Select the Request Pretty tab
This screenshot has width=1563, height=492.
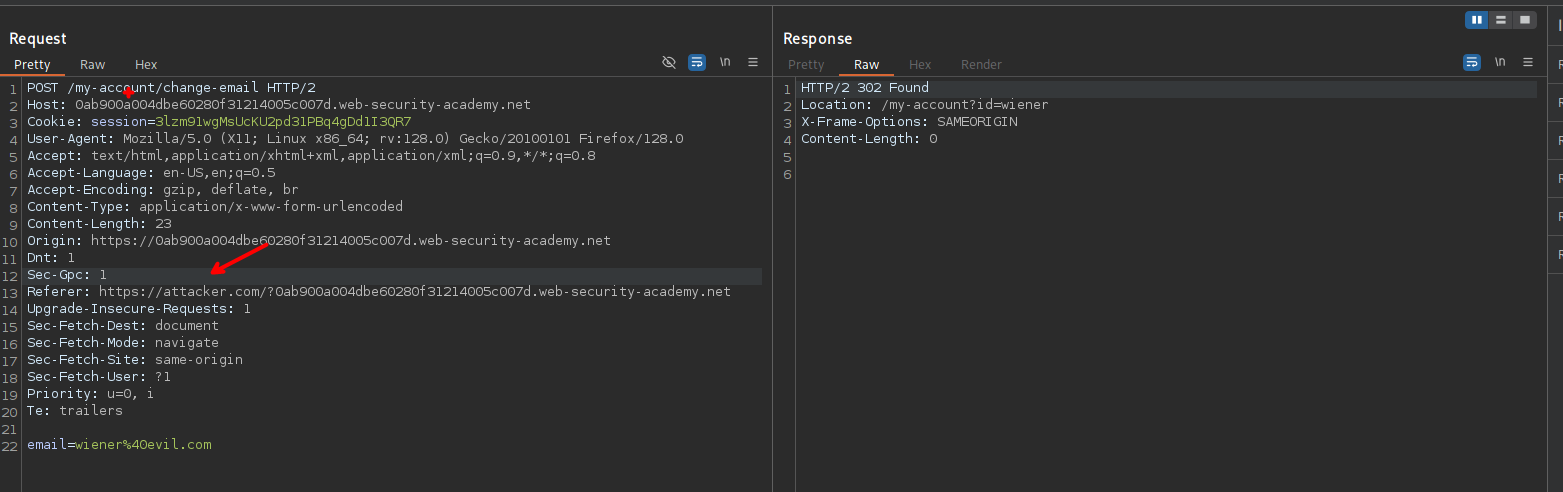[x=32, y=64]
